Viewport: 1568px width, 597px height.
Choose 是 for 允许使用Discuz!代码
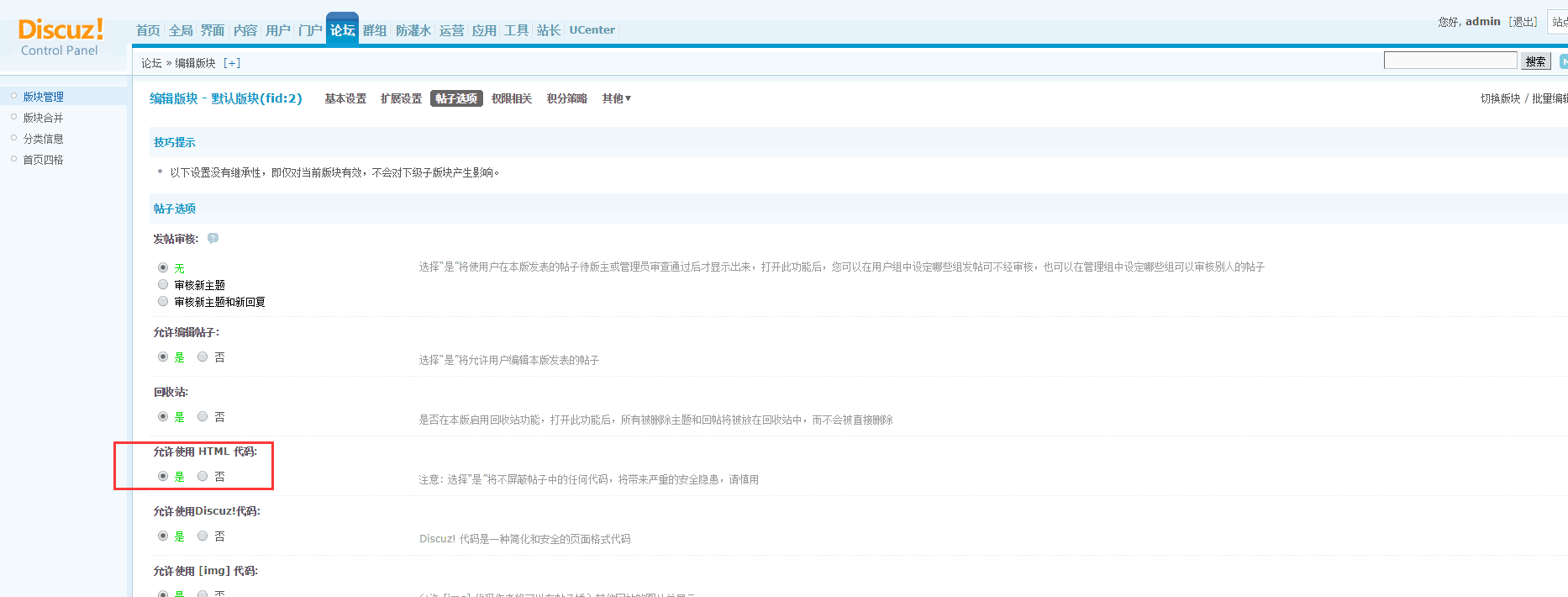[x=163, y=536]
